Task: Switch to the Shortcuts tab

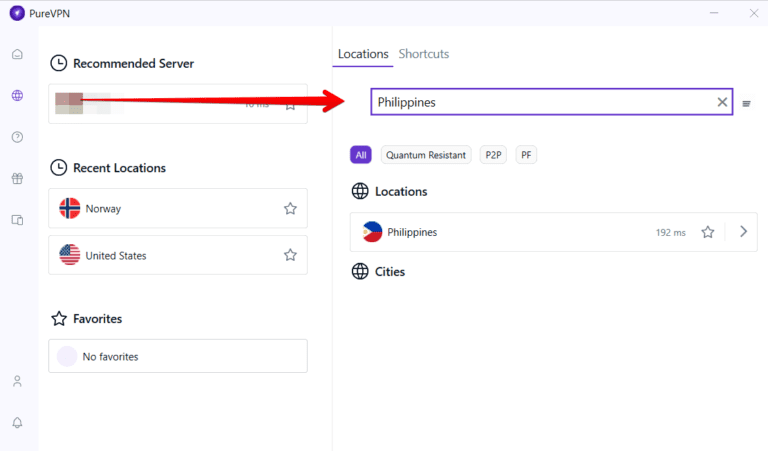Action: point(424,54)
